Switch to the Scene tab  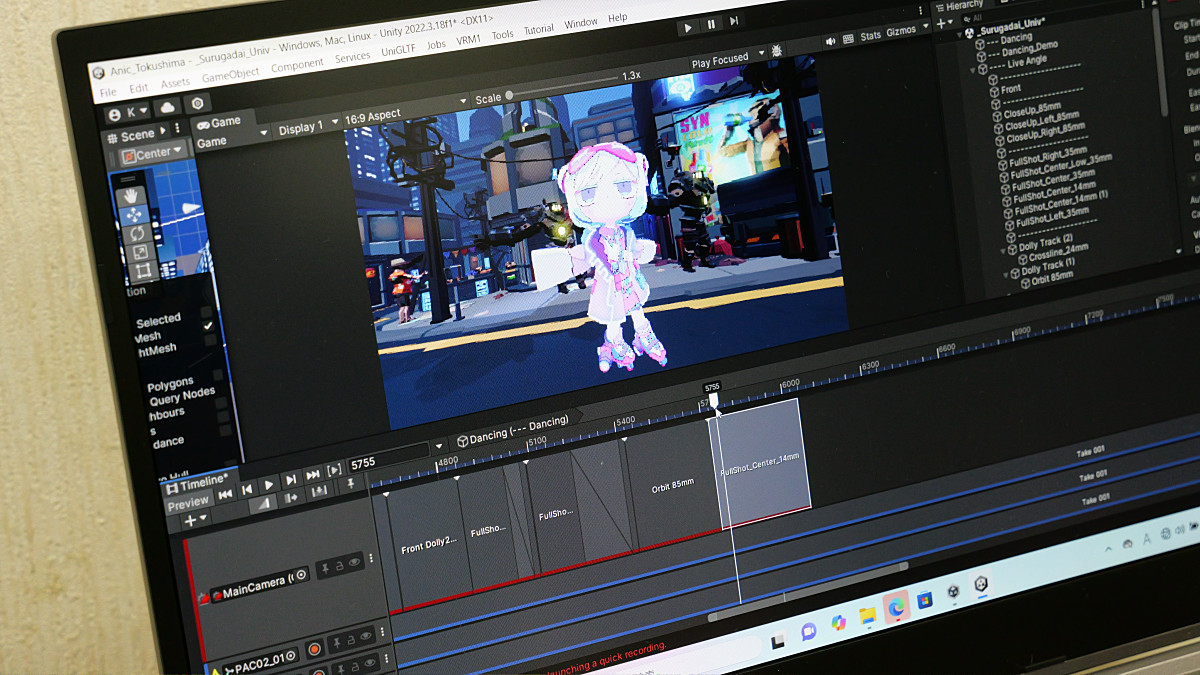(137, 134)
